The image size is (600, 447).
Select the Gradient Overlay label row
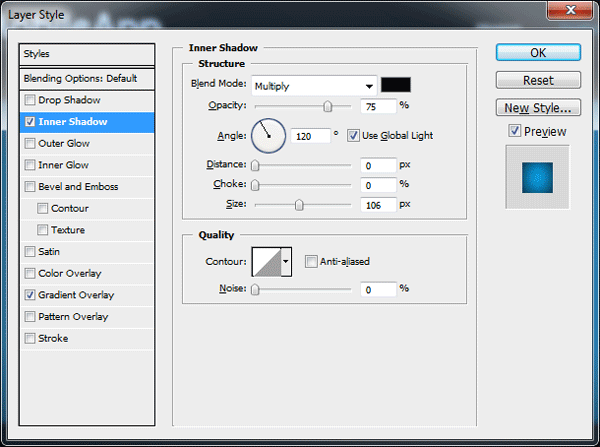tap(87, 295)
